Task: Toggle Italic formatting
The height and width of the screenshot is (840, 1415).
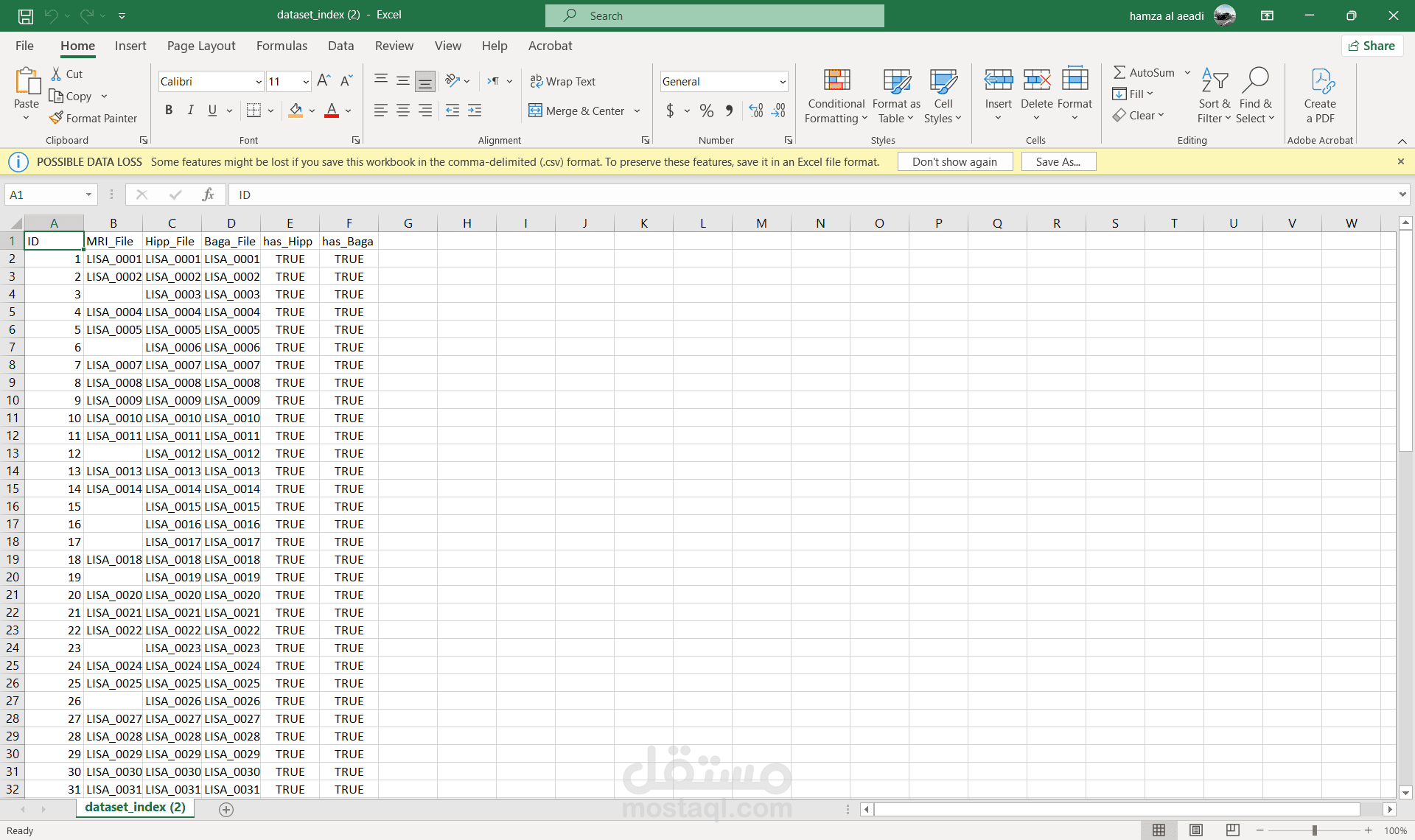Action: [191, 111]
